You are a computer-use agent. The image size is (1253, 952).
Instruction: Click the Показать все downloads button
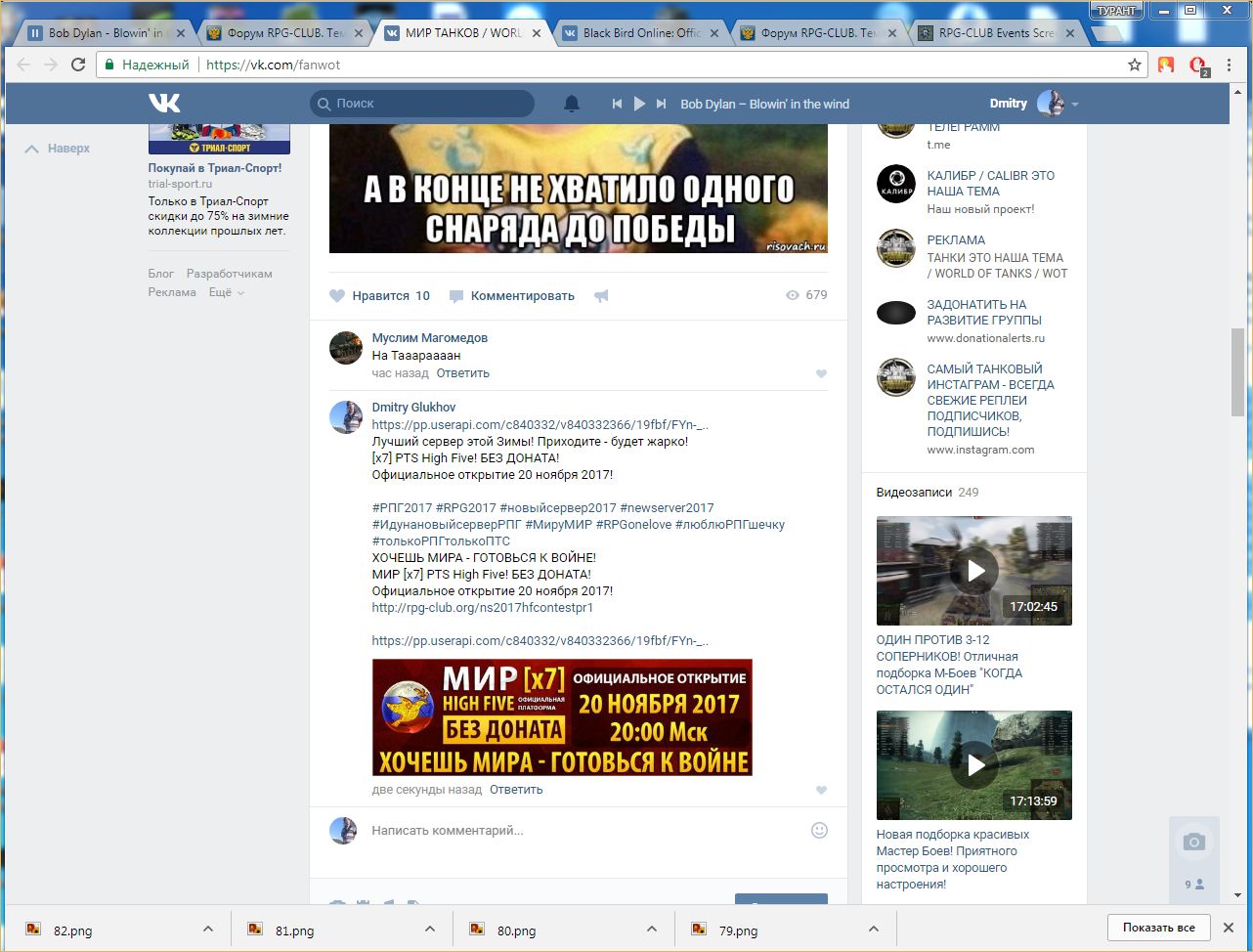[x=1158, y=928]
